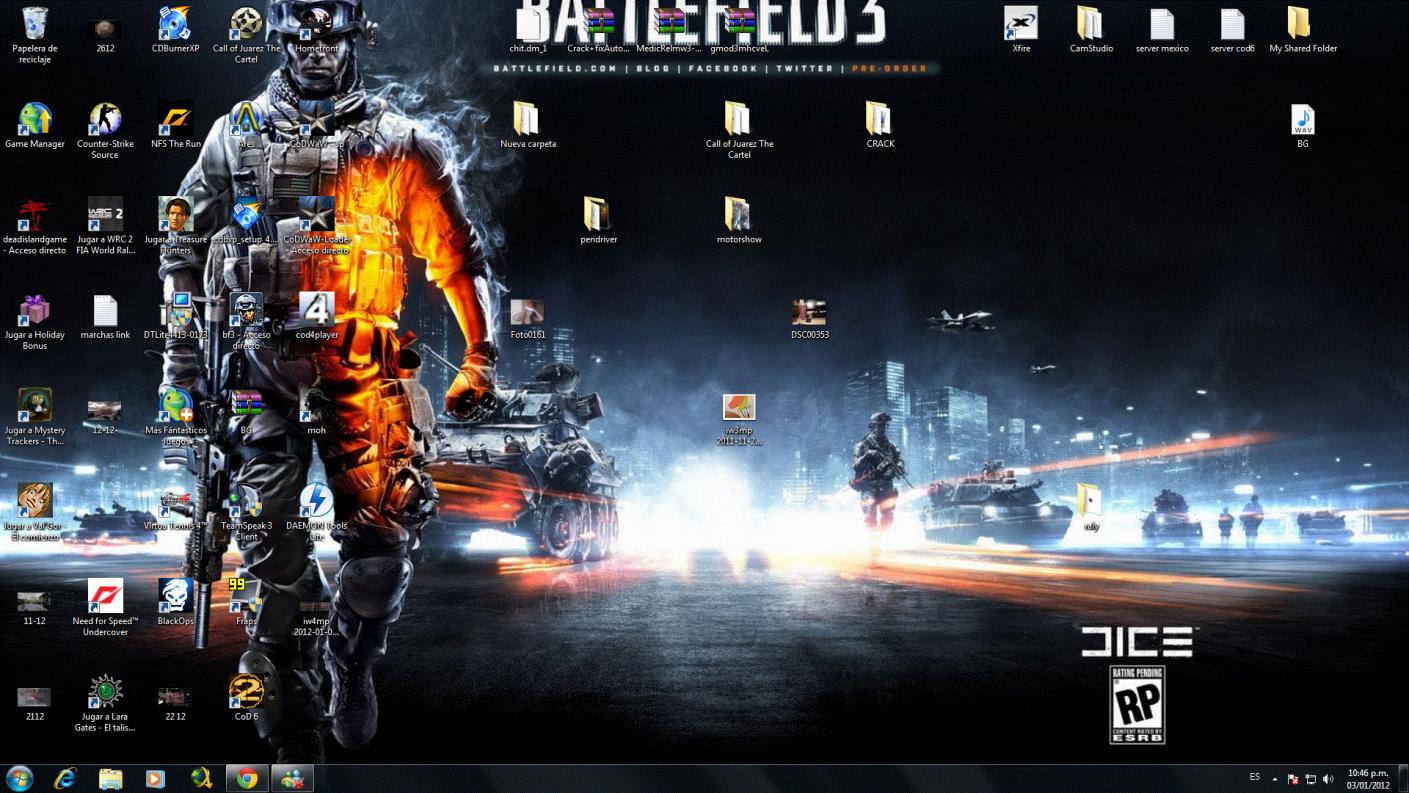
Task: Select the gmod3mhcveL archive
Action: coord(739,24)
